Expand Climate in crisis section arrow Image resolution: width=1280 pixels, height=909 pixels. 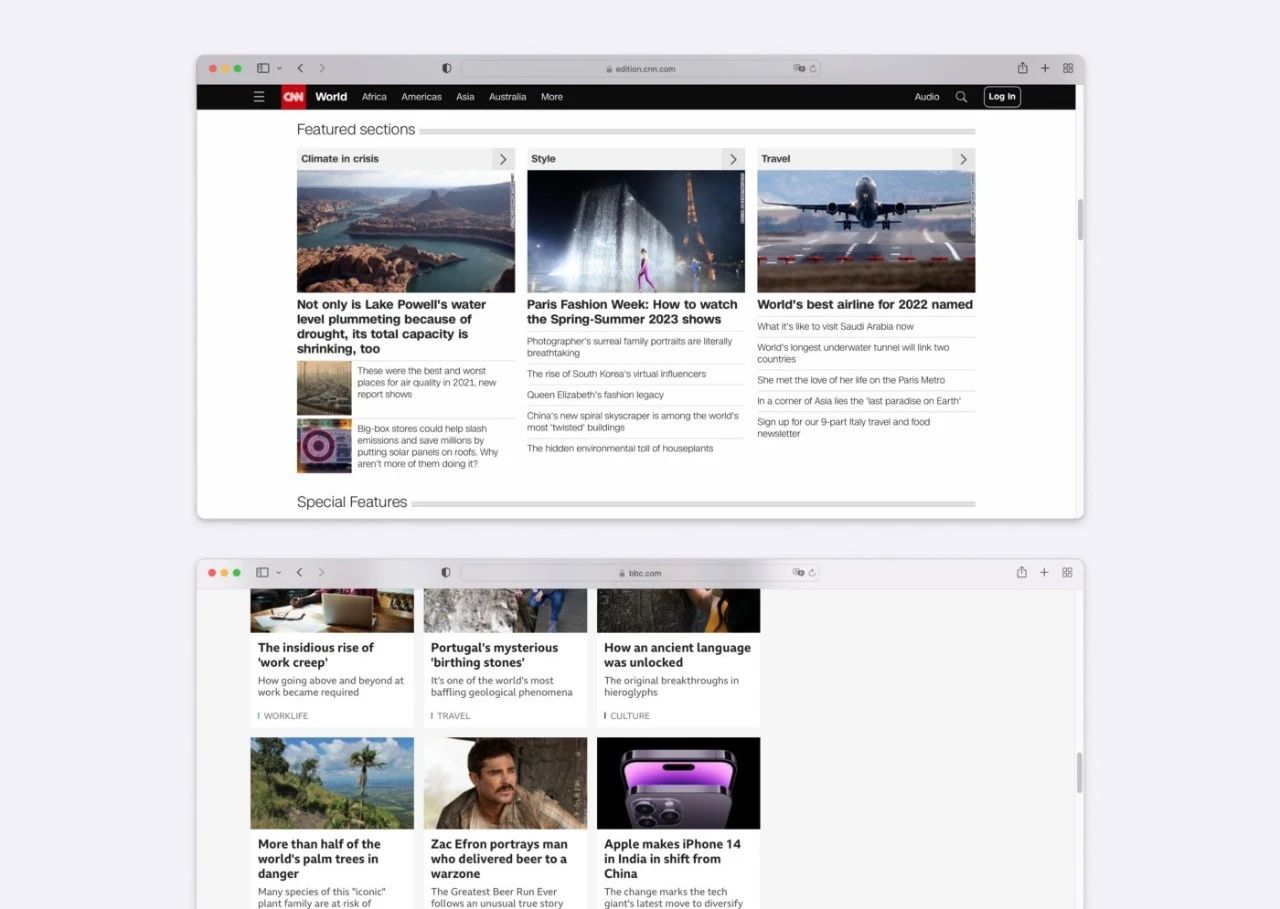click(x=503, y=159)
